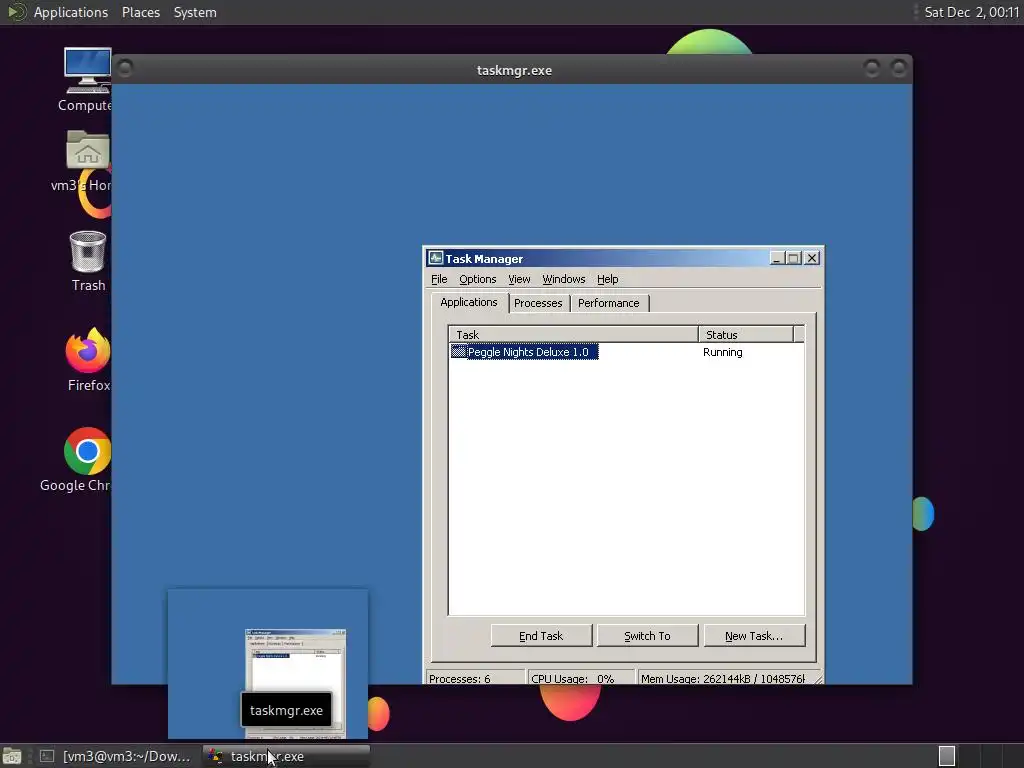Open the Places menu in top panel
This screenshot has width=1024, height=768.
[x=140, y=12]
